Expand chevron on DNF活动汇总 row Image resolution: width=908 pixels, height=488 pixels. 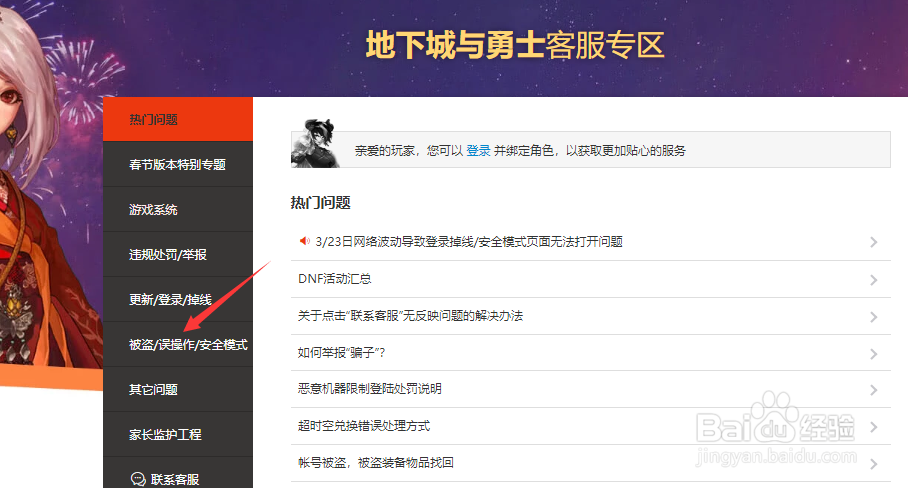click(873, 280)
